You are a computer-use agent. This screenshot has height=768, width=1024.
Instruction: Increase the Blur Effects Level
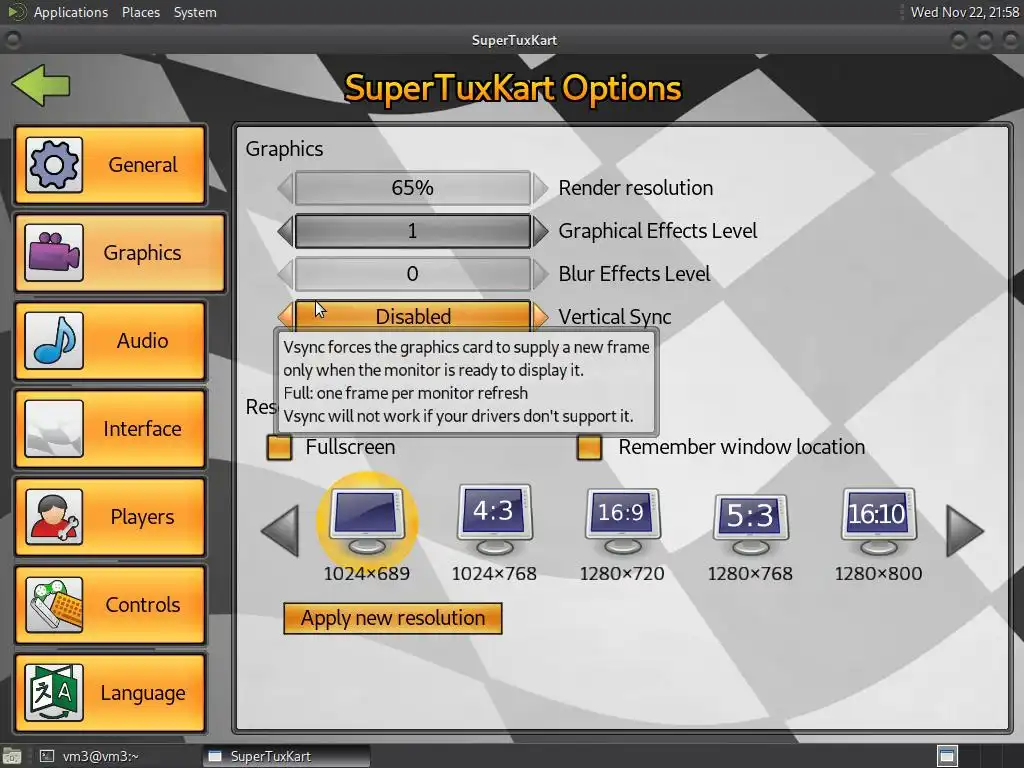pos(540,274)
